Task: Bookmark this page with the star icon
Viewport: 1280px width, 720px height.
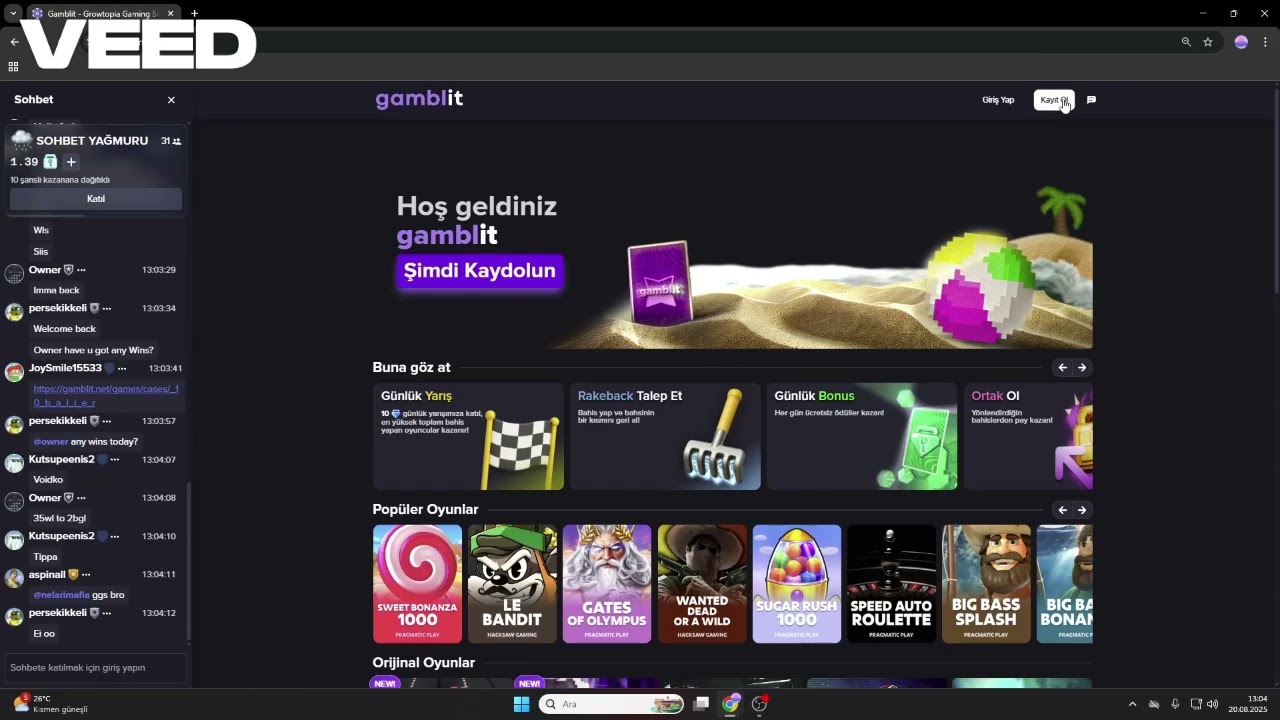Action: coord(1208,42)
